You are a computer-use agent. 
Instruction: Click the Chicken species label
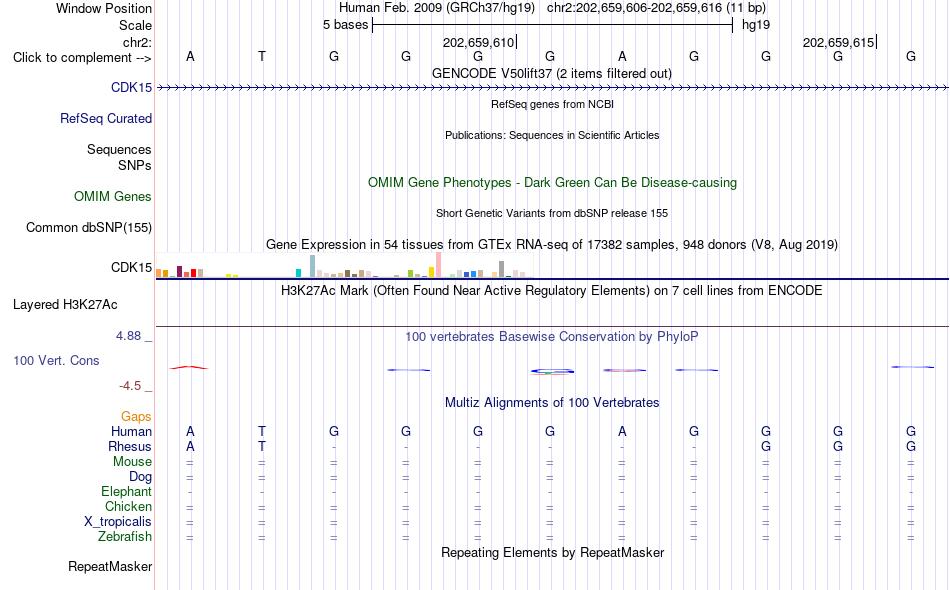pos(128,506)
